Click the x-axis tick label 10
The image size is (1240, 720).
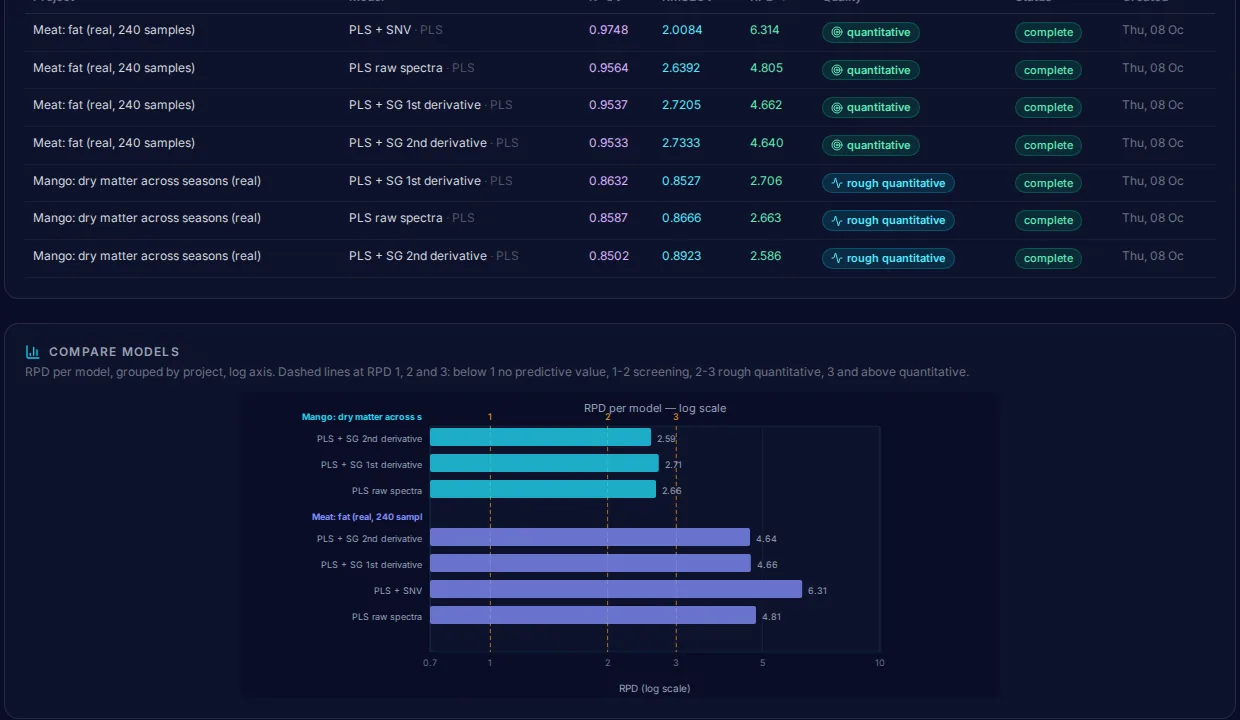(879, 663)
